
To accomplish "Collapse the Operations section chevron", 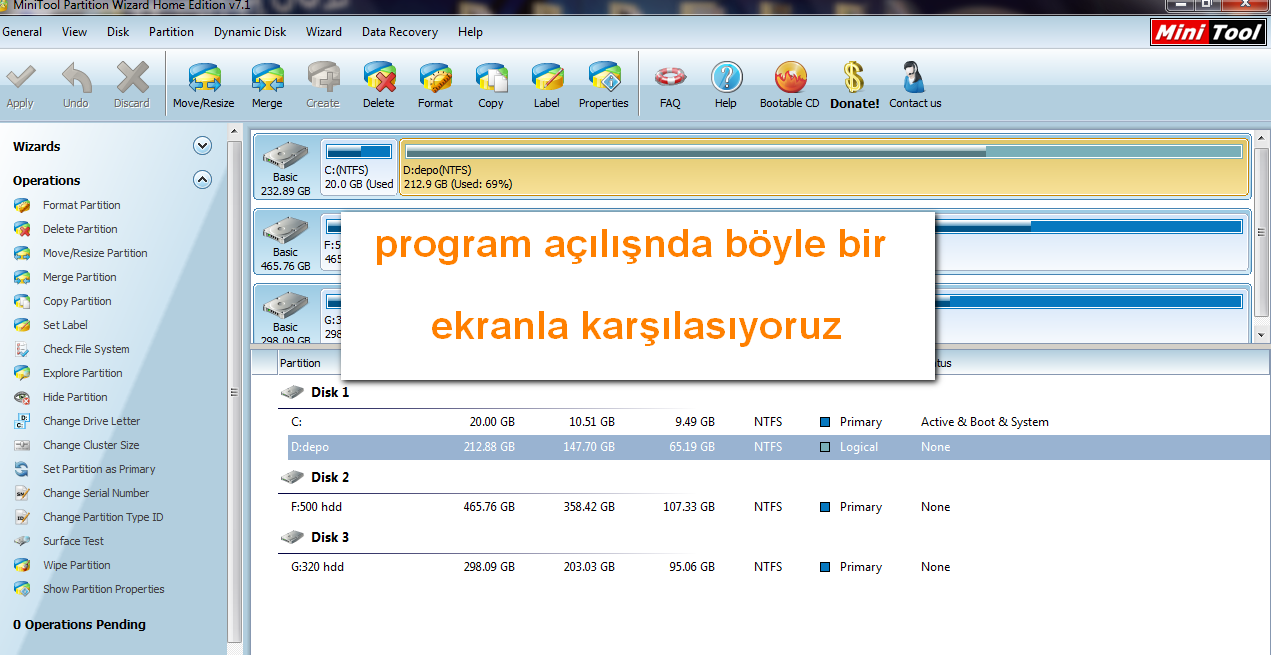I will pos(202,180).
